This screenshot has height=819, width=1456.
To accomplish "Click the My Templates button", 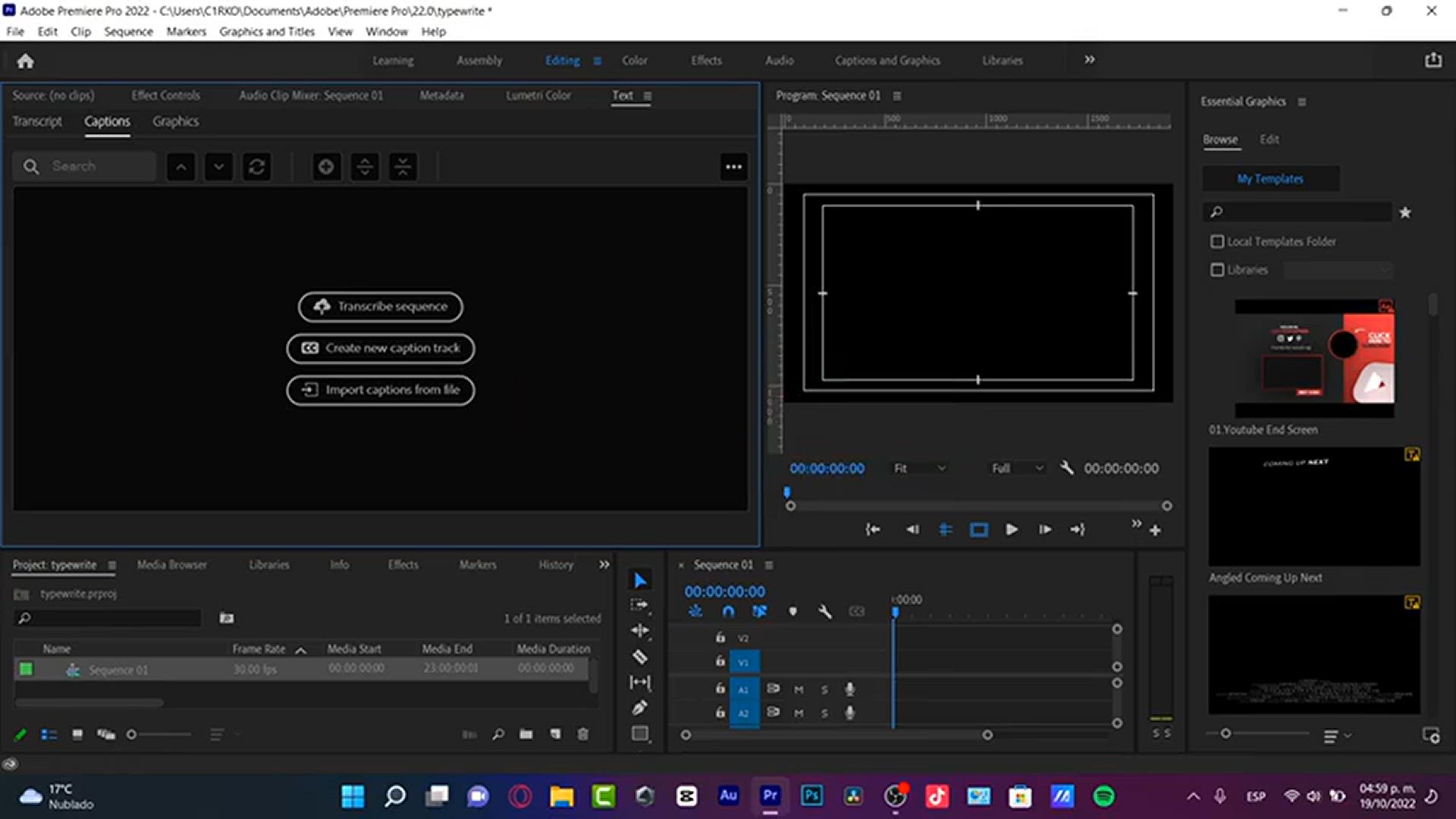I will click(x=1270, y=179).
